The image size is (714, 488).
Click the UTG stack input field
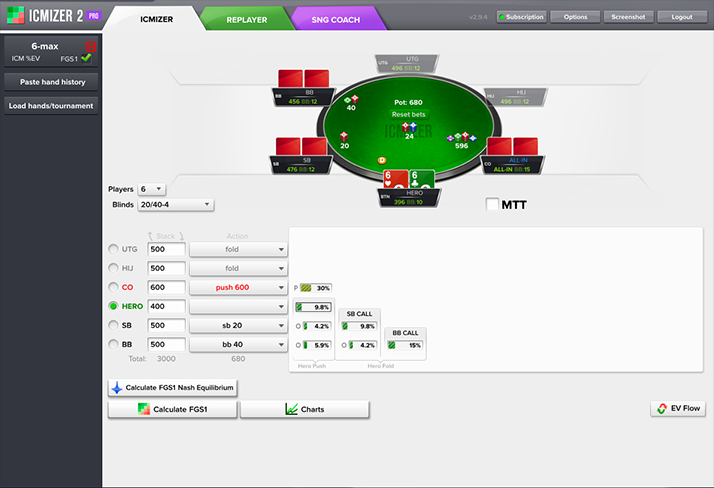pos(166,249)
